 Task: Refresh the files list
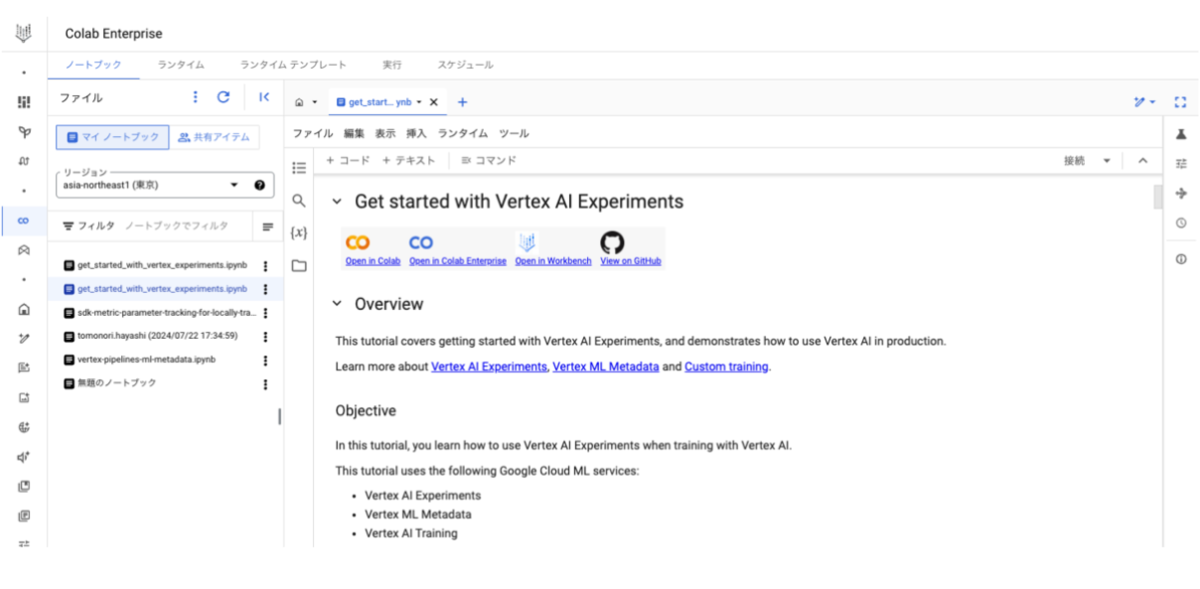[224, 97]
